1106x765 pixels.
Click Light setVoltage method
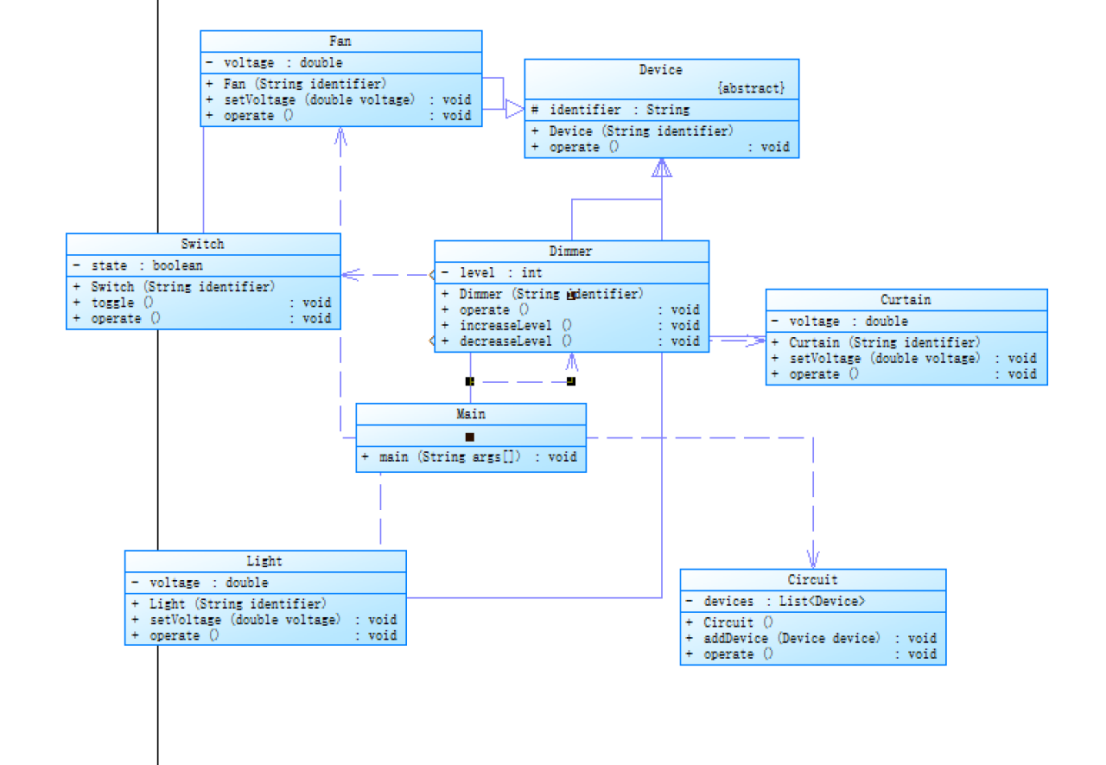click(265, 620)
